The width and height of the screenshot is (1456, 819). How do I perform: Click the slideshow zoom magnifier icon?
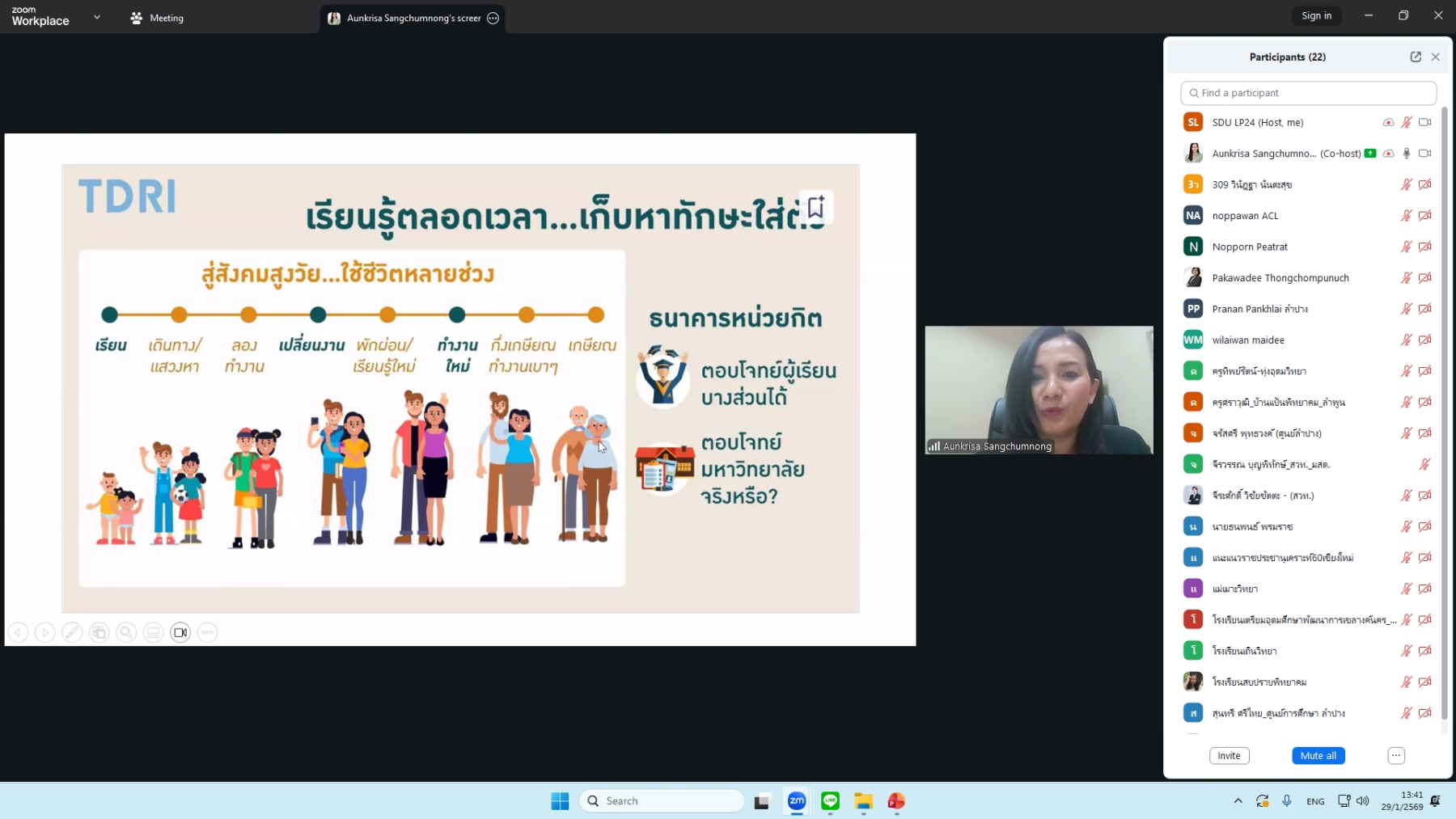126,632
